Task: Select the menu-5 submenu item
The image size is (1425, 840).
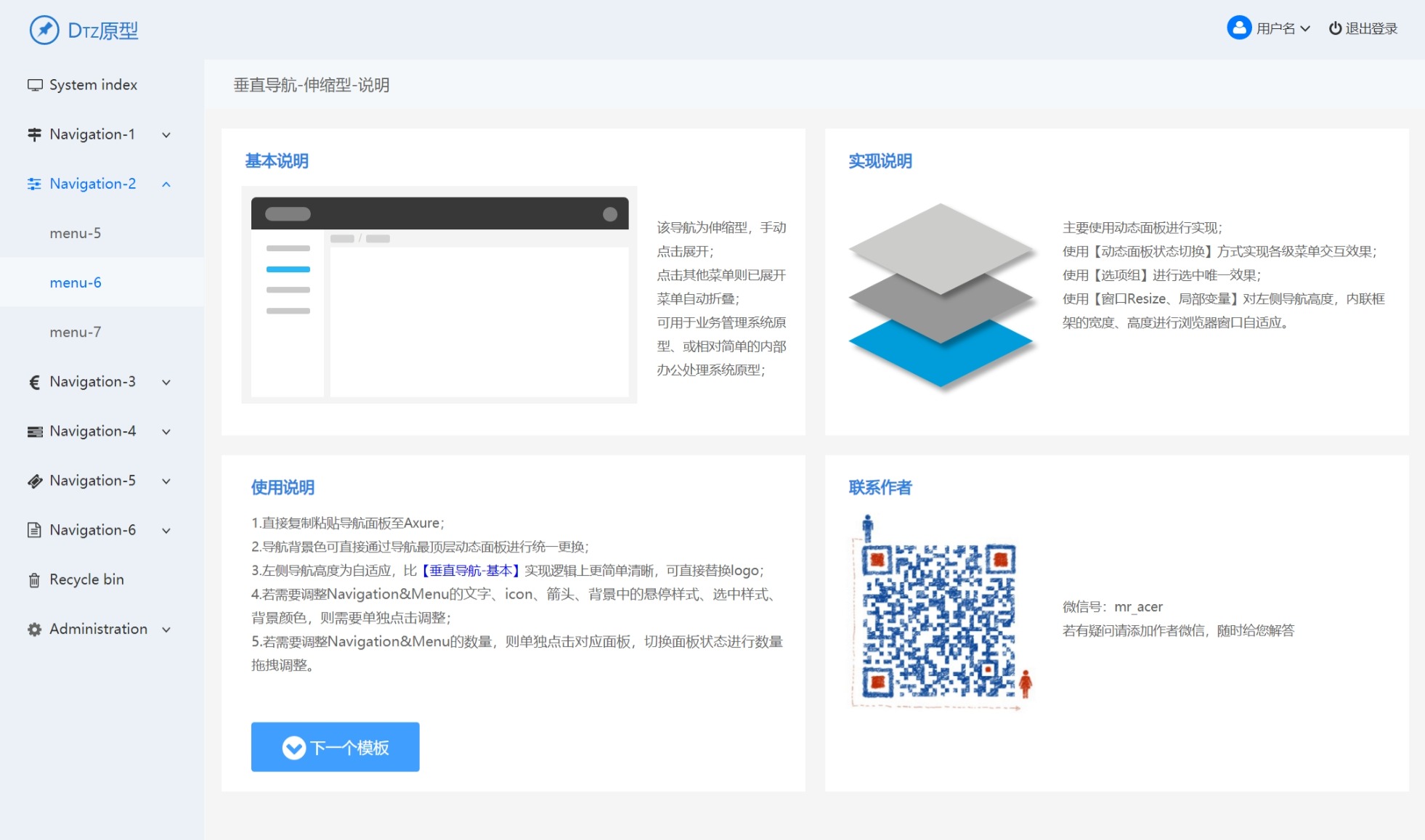Action: click(x=102, y=233)
